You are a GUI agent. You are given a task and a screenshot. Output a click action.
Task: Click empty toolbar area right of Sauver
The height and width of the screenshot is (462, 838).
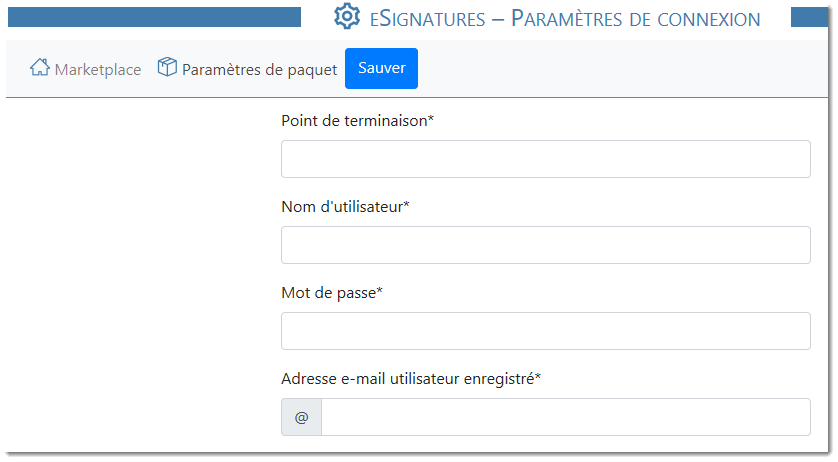point(620,69)
